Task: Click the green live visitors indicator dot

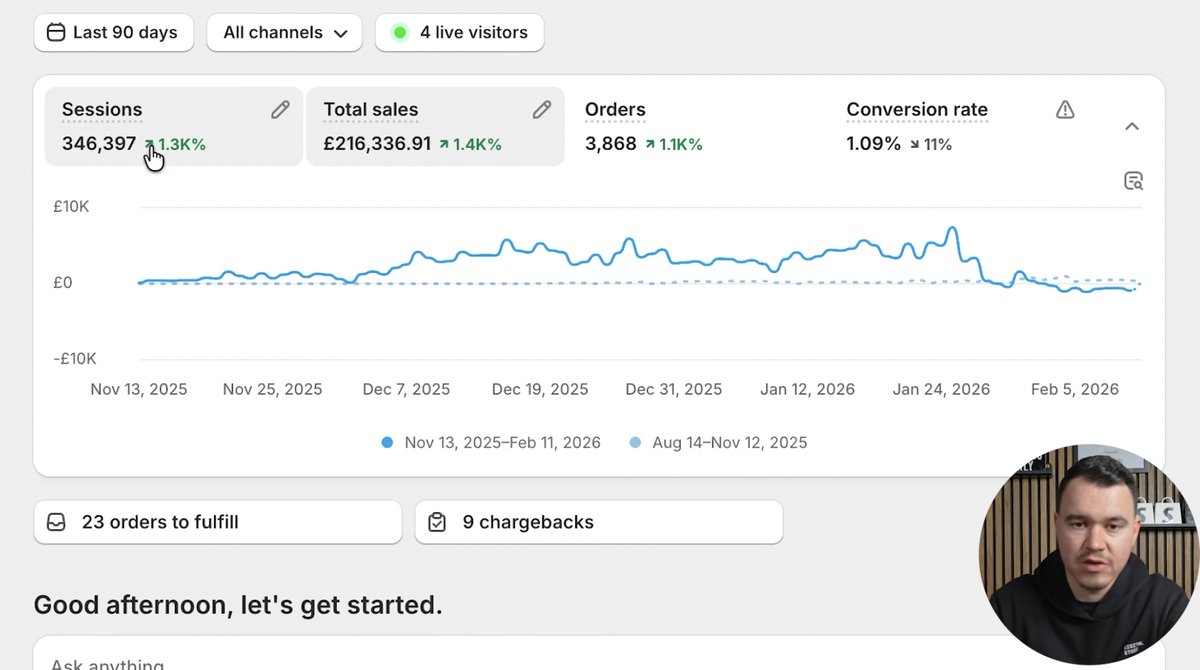Action: click(x=400, y=33)
